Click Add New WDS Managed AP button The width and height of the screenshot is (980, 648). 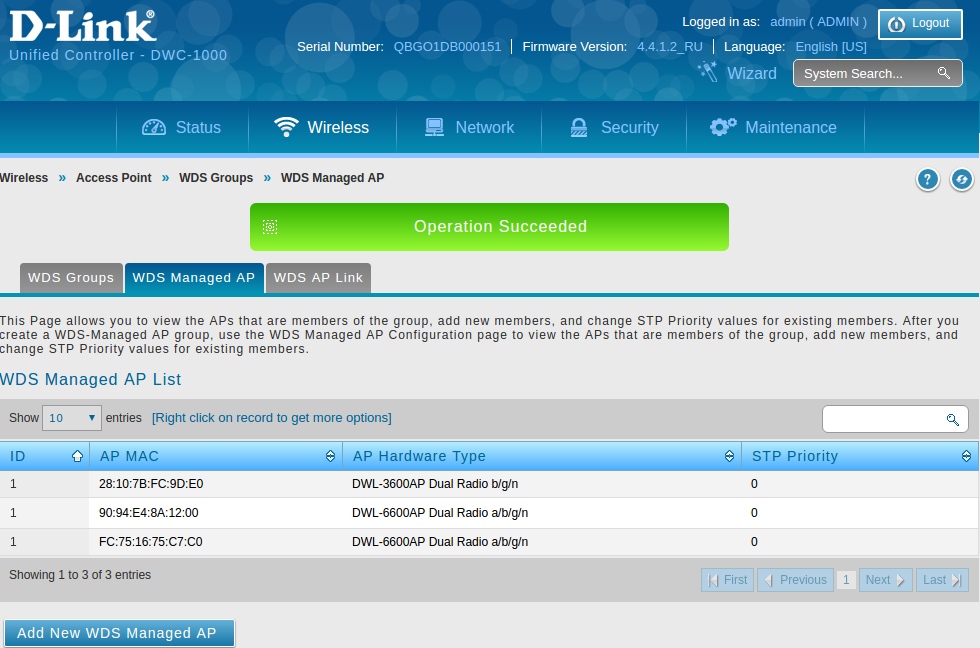click(118, 633)
